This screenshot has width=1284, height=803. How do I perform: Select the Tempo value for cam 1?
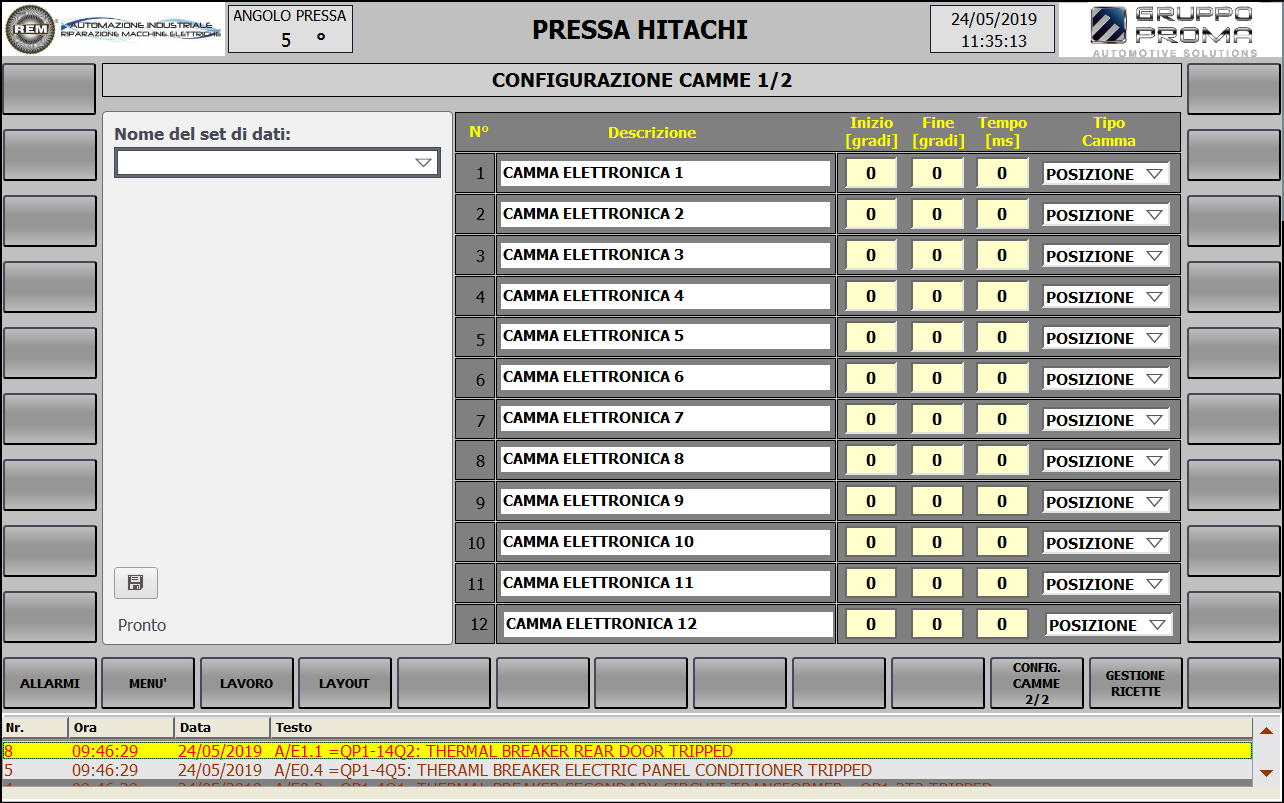pos(1003,173)
